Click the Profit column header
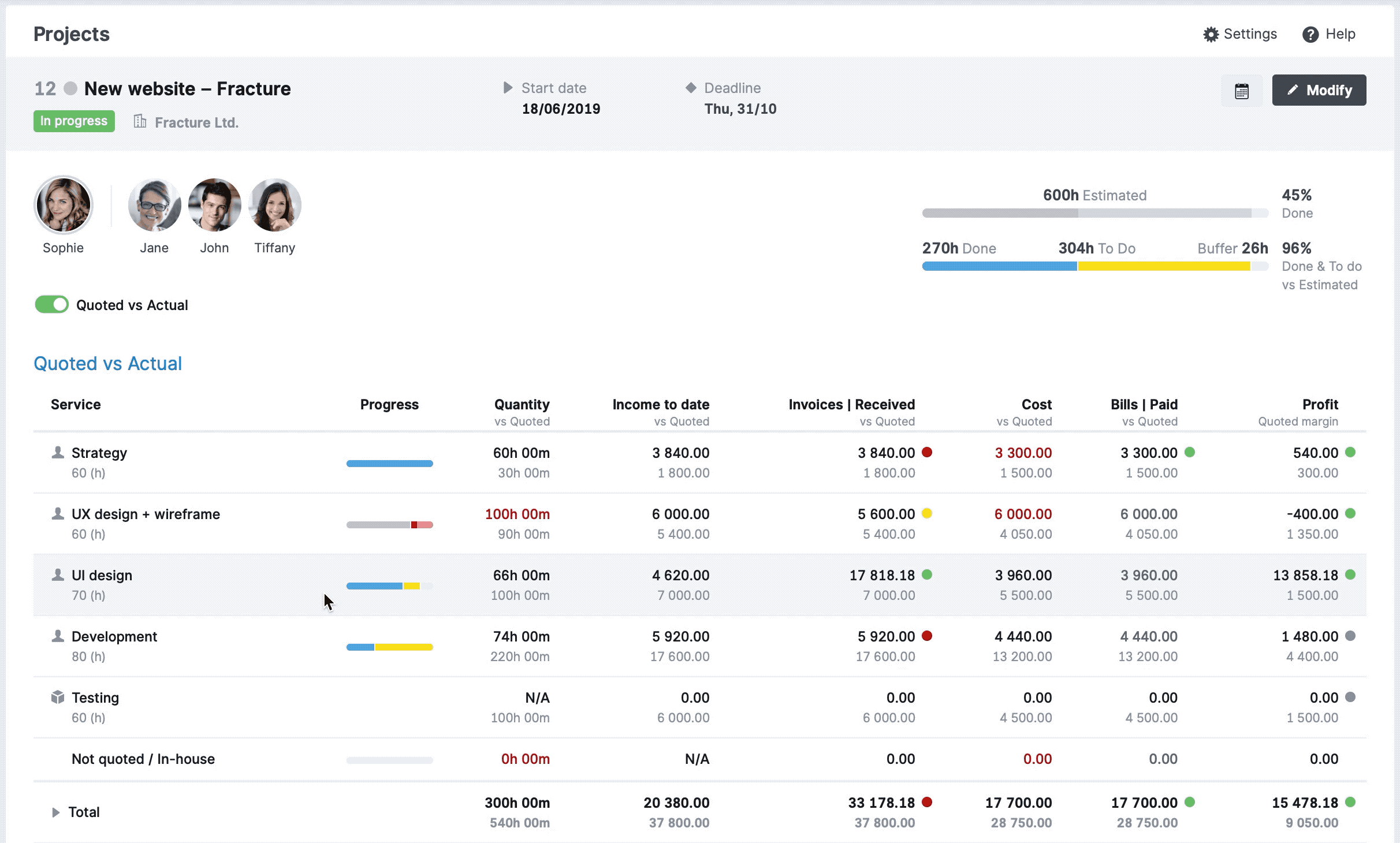1400x843 pixels. click(1320, 404)
